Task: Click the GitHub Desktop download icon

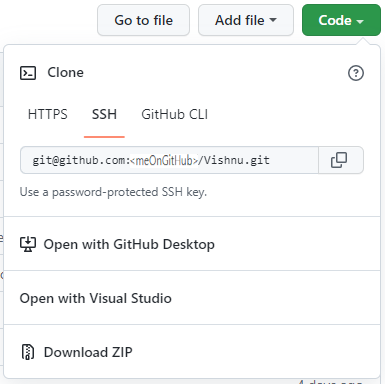Action: pos(28,244)
